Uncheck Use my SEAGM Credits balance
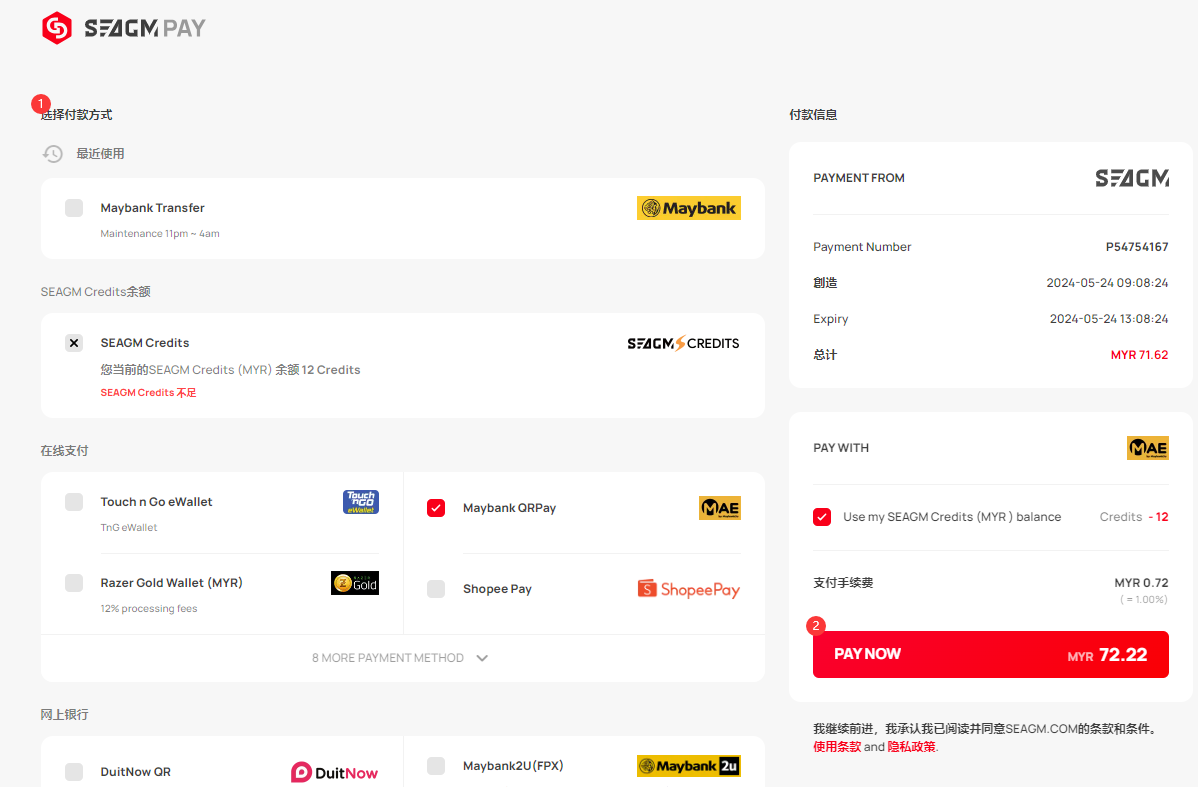The width and height of the screenshot is (1198, 787). click(822, 517)
